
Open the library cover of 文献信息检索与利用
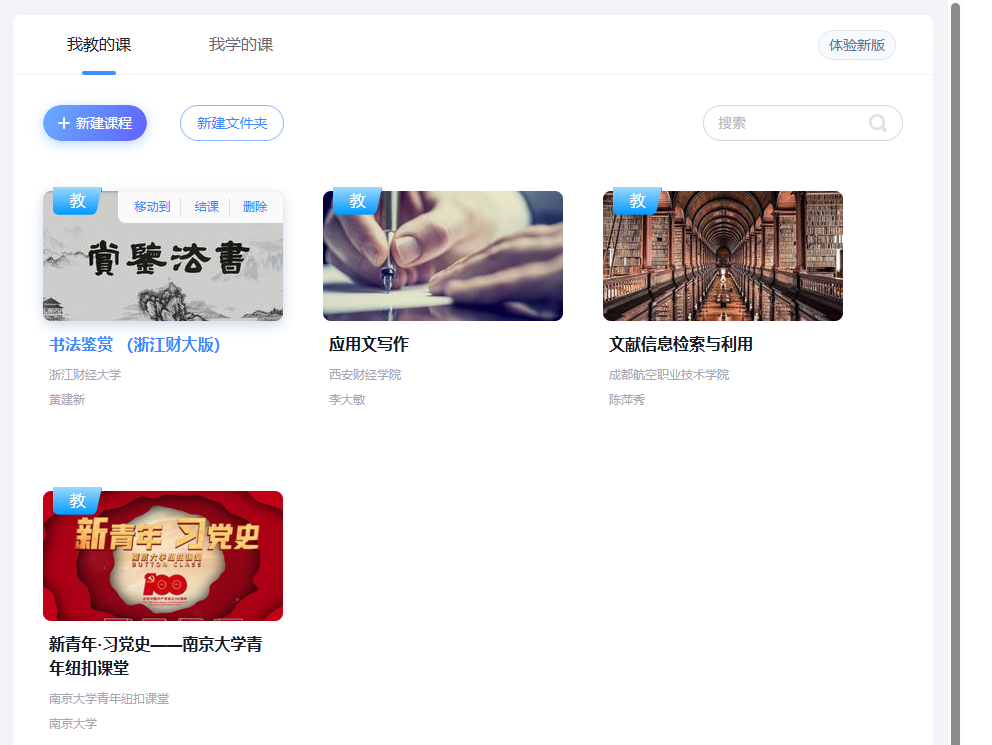[x=723, y=258]
